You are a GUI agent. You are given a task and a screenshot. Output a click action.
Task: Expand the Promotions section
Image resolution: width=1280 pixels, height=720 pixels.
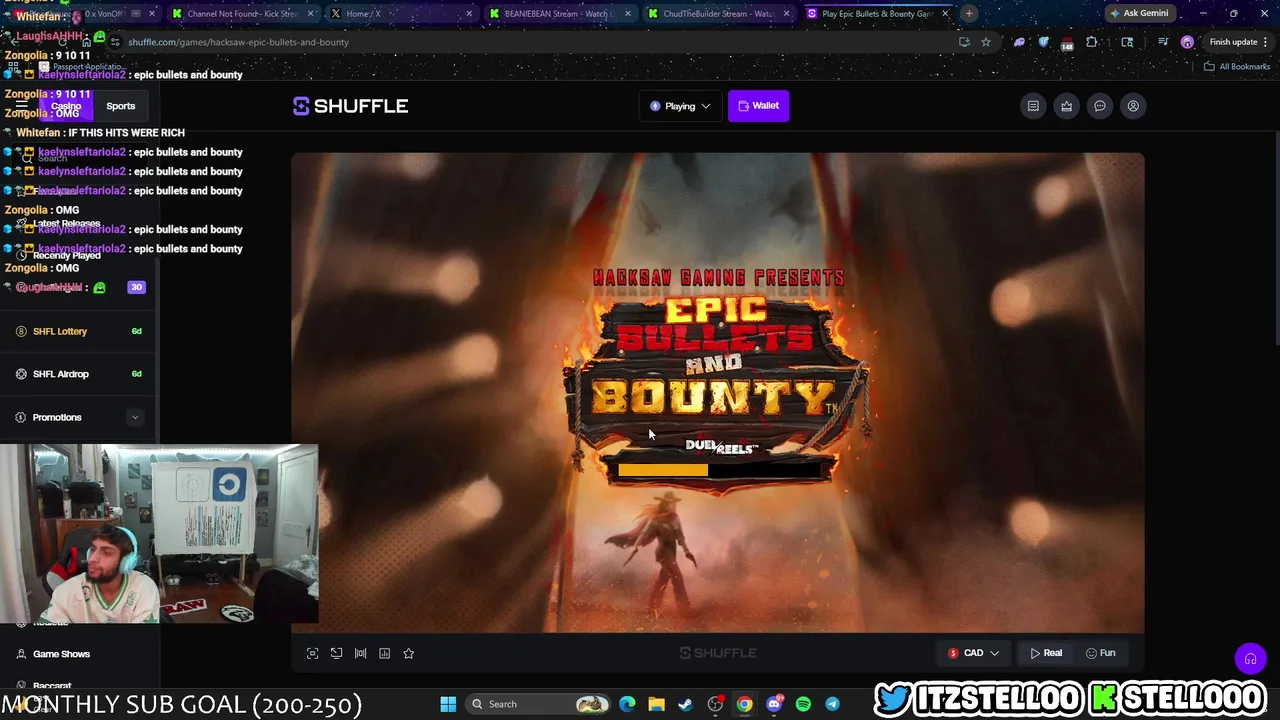tap(135, 417)
